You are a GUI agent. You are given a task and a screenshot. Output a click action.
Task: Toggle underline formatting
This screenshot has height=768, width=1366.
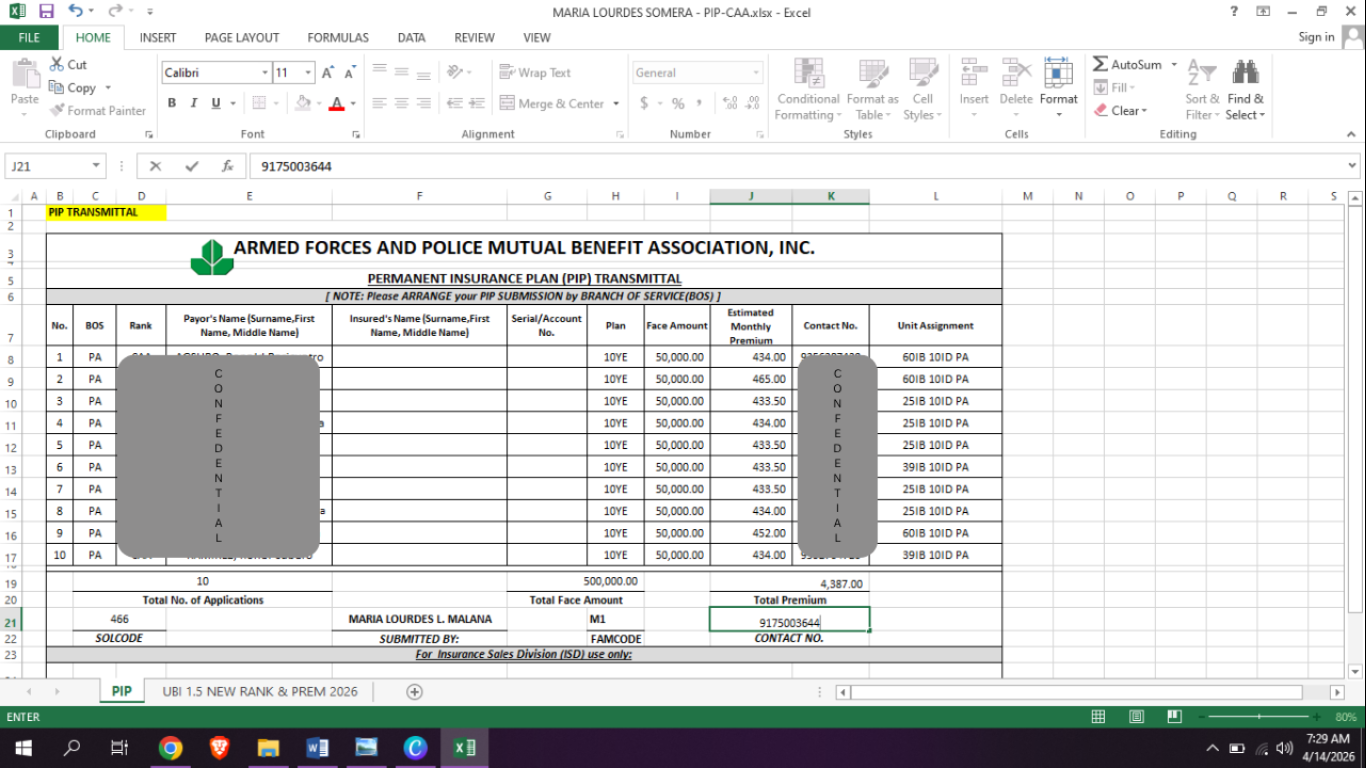pos(215,103)
